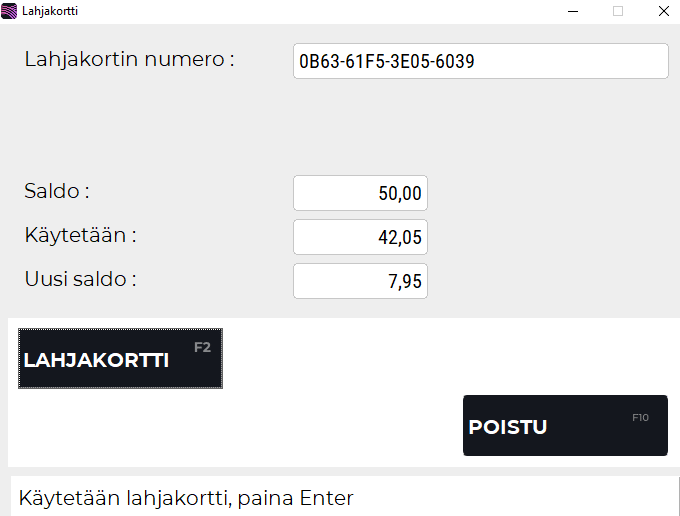Click the 'Lahjakortin numero' label

pos(129,59)
